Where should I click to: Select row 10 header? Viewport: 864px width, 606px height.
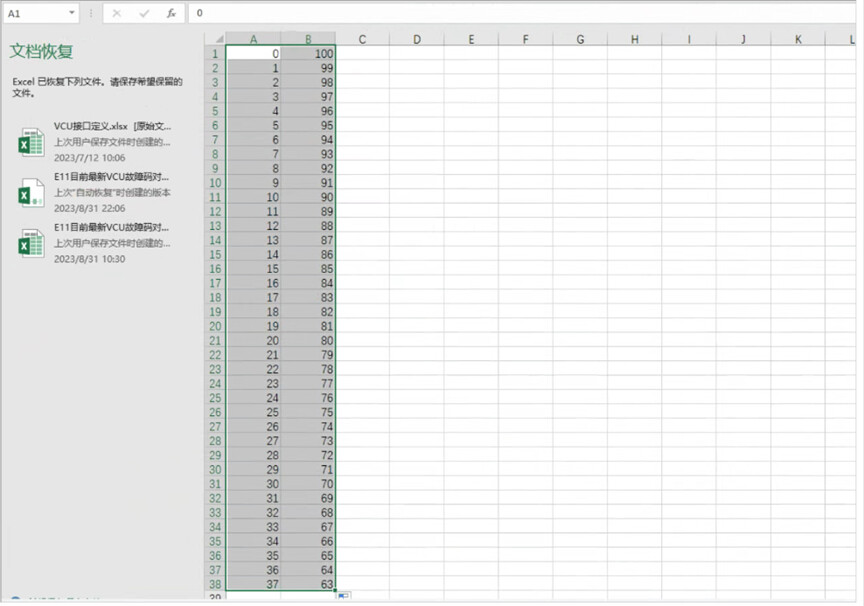(215, 182)
